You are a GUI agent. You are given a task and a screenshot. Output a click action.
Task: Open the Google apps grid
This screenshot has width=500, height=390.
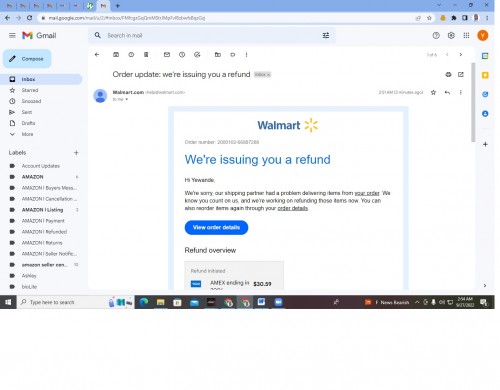pos(466,35)
